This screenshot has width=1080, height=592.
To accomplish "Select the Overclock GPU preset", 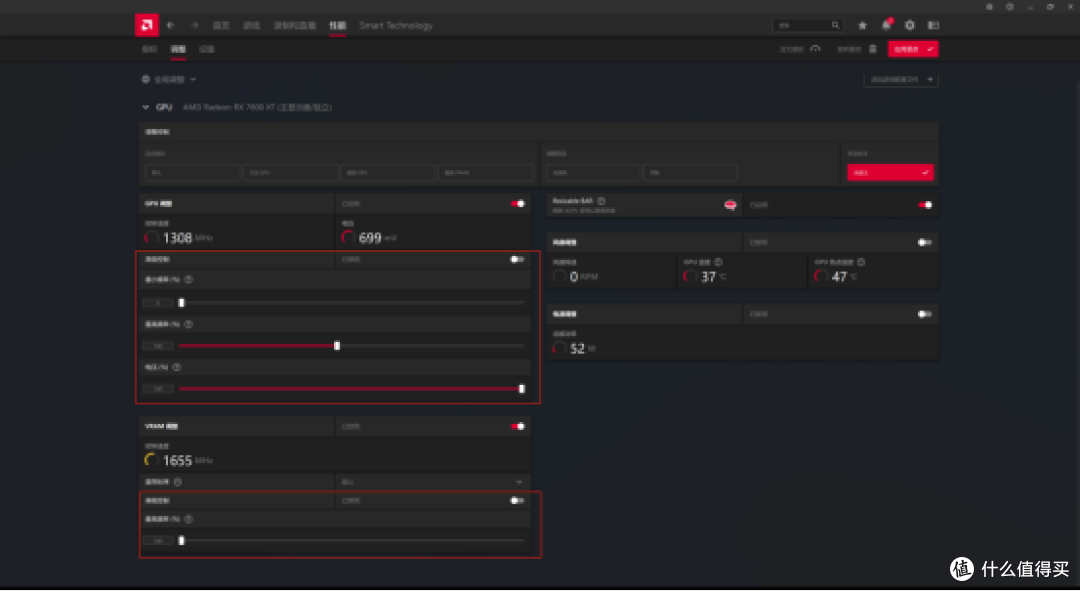I will [388, 172].
